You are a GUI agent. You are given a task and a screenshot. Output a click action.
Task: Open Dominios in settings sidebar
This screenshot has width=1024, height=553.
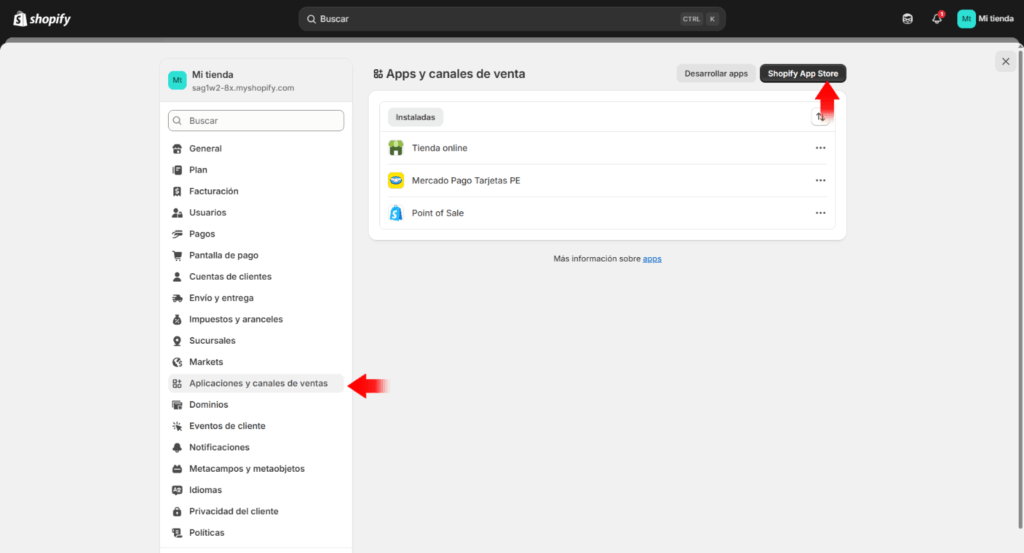pos(208,405)
